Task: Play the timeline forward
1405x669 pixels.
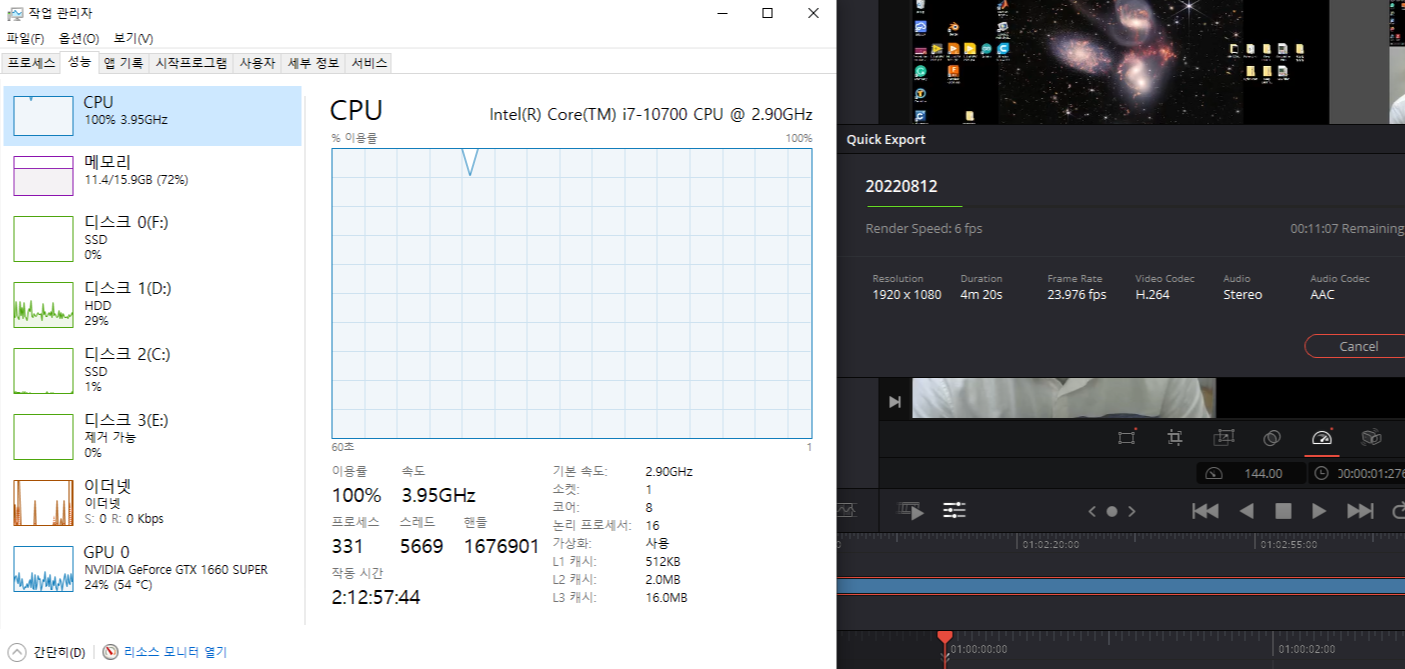Action: (x=1319, y=511)
